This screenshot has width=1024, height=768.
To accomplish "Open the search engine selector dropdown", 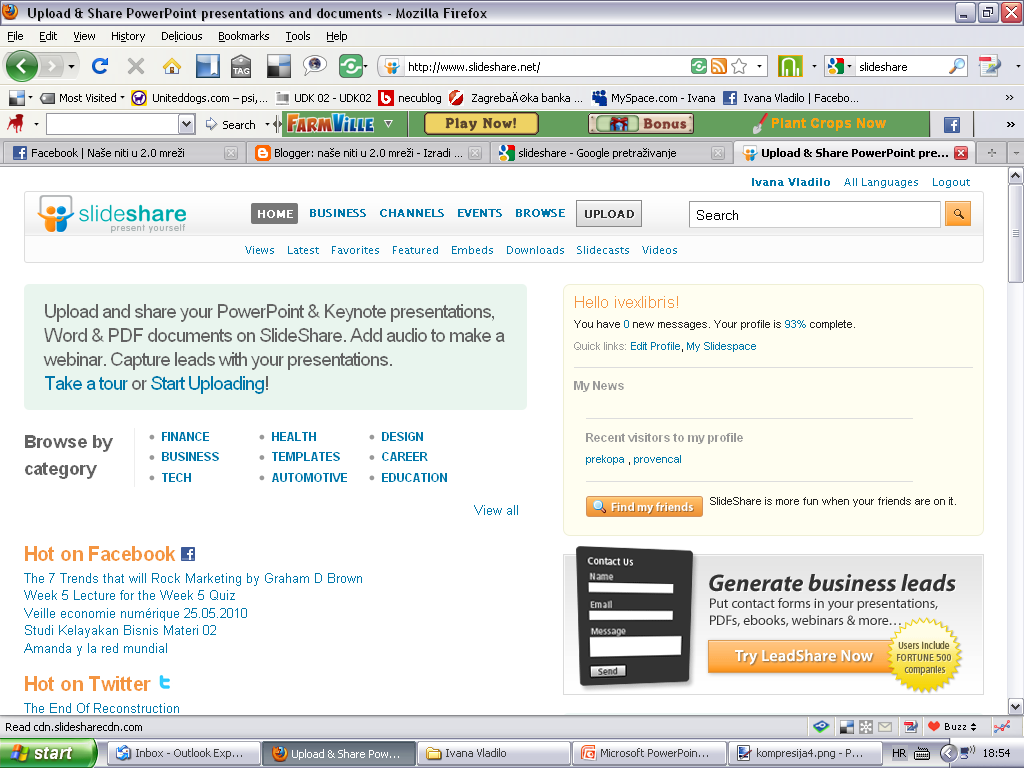I will pyautogui.click(x=849, y=66).
